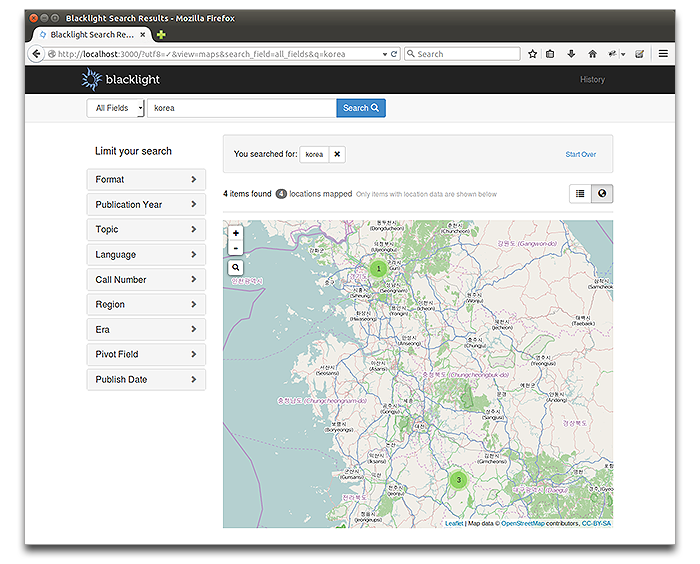Expand the Pivot Field facet
This screenshot has width=700, height=564.
pyautogui.click(x=146, y=355)
